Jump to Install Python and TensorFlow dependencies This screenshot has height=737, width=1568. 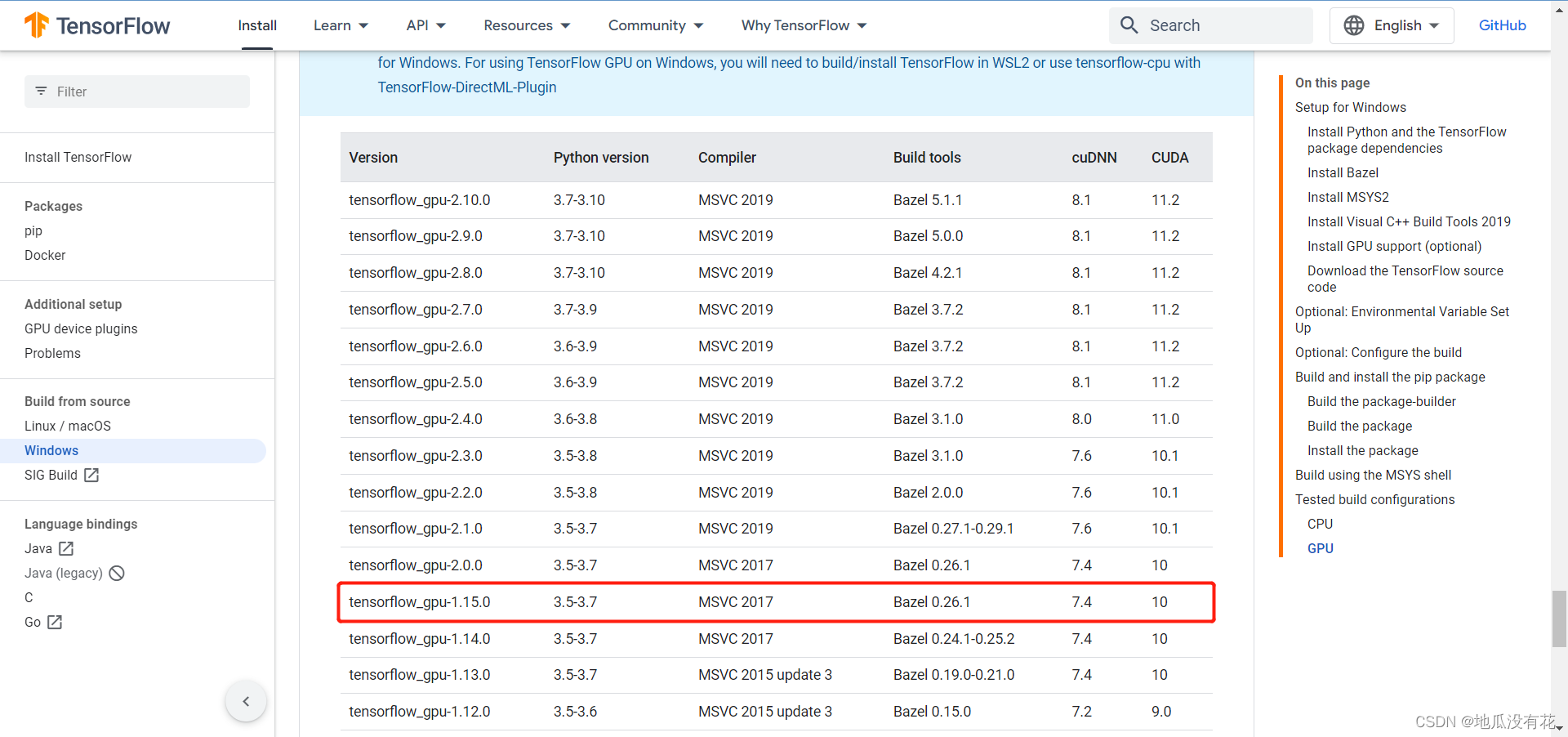point(1406,140)
